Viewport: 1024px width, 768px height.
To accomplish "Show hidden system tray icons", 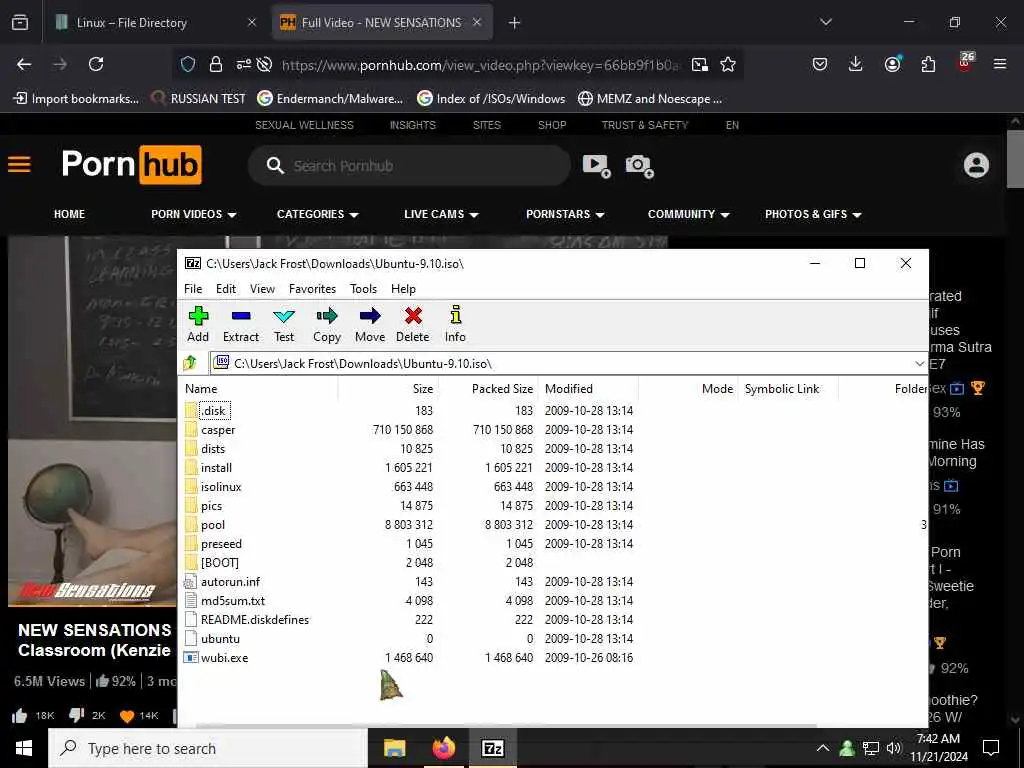I will [x=823, y=748].
